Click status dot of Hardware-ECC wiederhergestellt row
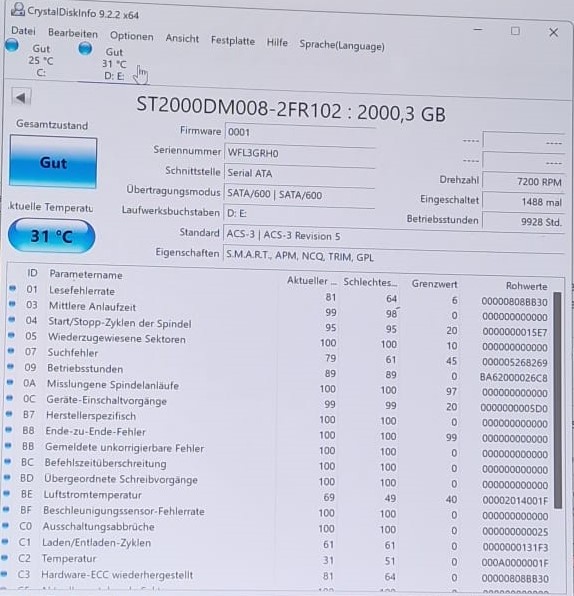Screen dimensions: 574x596 [x=4, y=574]
